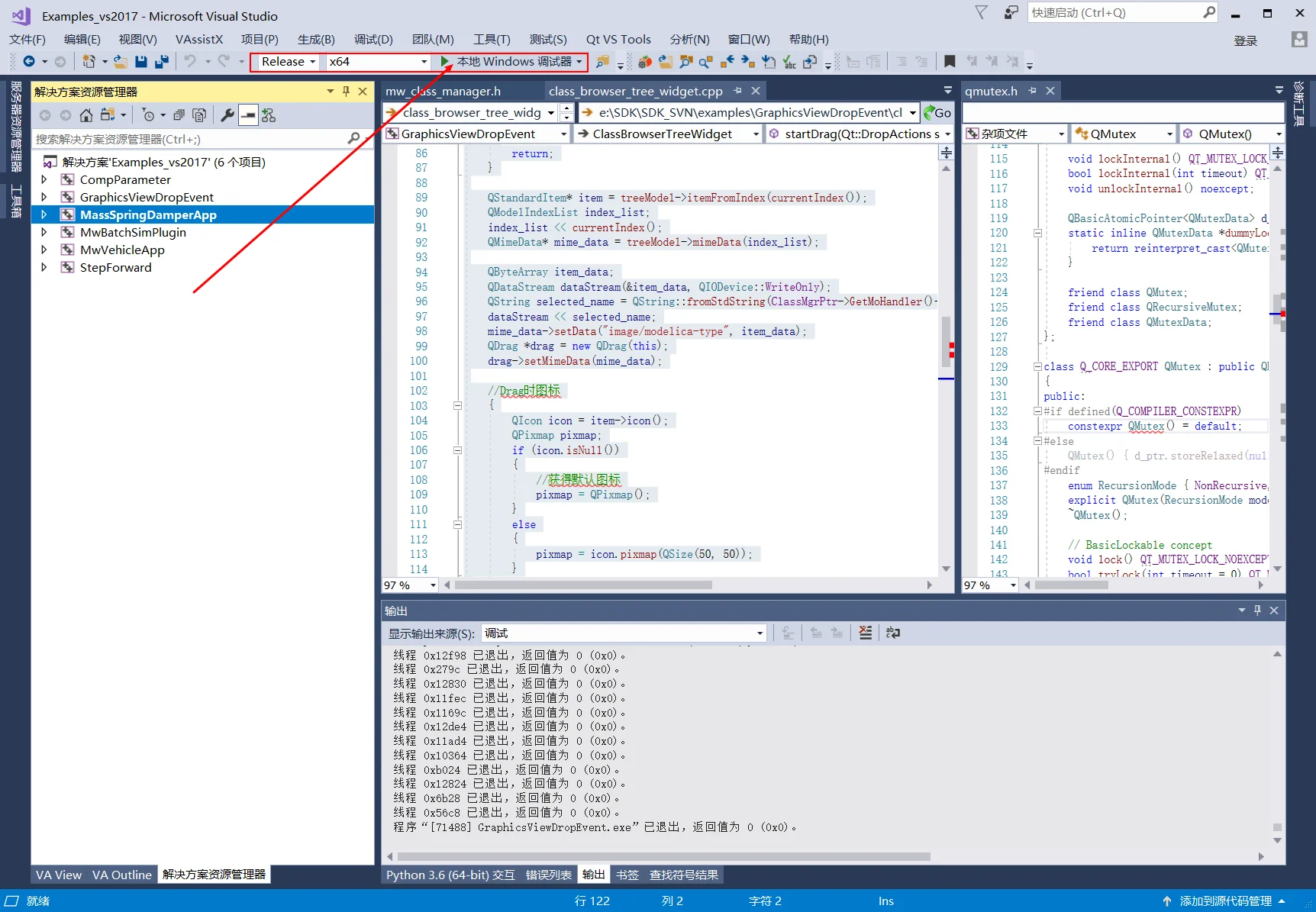Click the account avatar icon at top right

coord(1299,40)
